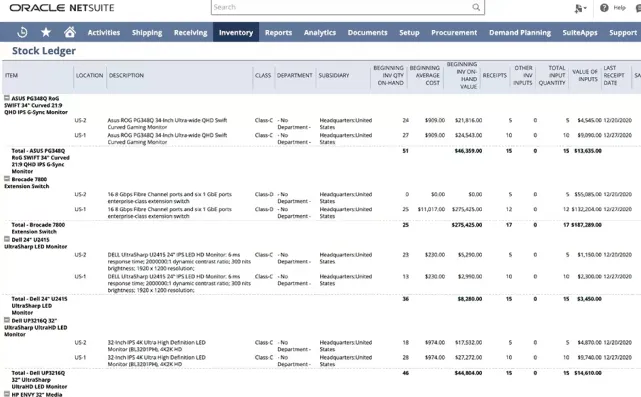The width and height of the screenshot is (641, 397).
Task: Collapse the HP ENVY 32" Media group
Action: [x=7, y=394]
